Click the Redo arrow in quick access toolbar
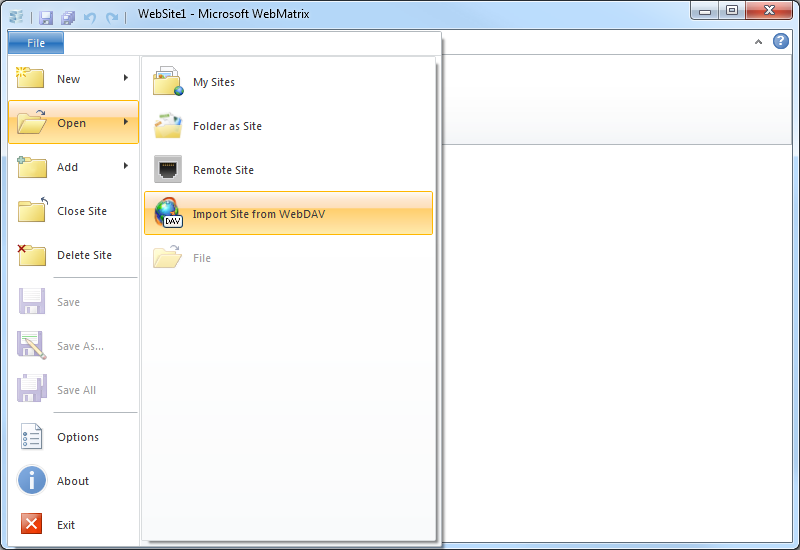800x550 pixels. pos(112,17)
